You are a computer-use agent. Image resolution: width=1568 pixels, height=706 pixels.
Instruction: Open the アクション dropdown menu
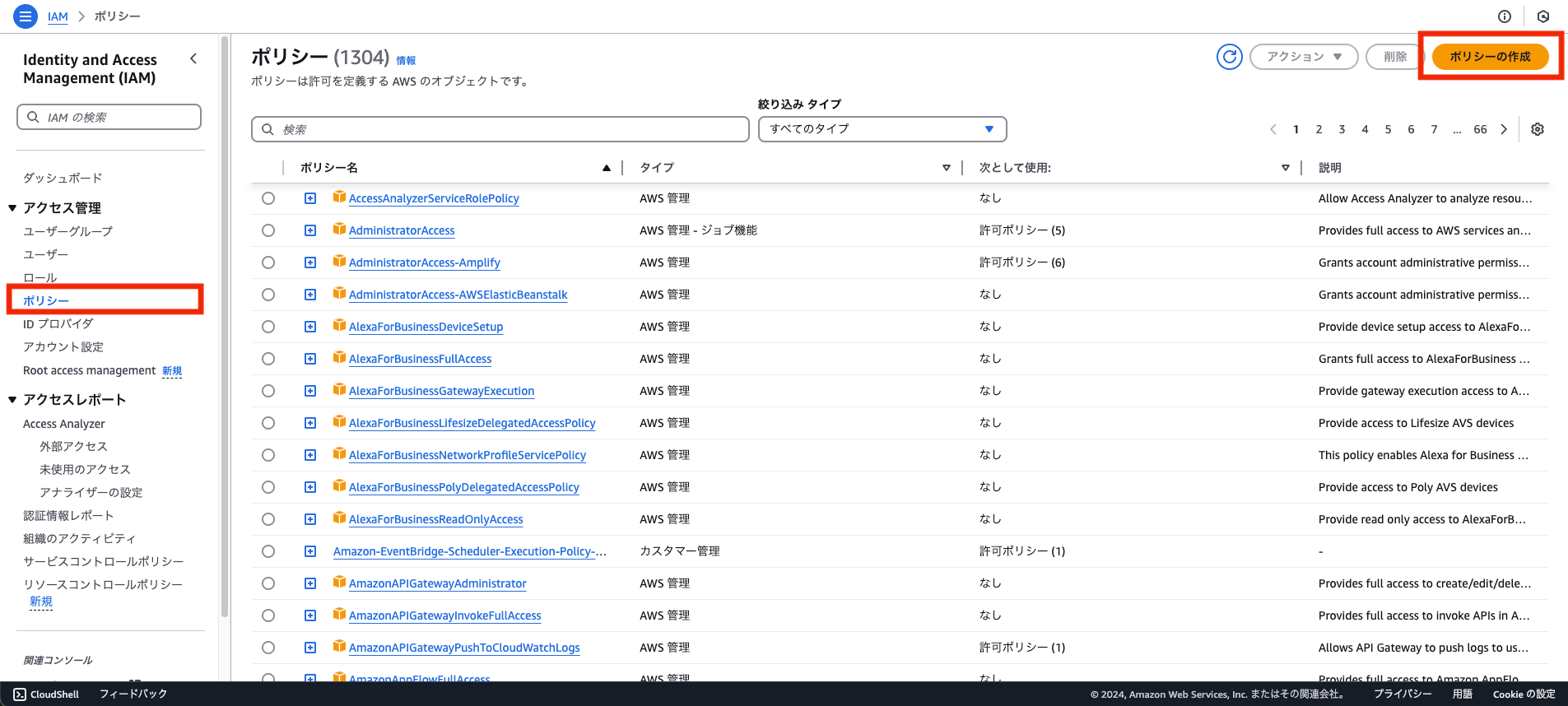pyautogui.click(x=1303, y=57)
